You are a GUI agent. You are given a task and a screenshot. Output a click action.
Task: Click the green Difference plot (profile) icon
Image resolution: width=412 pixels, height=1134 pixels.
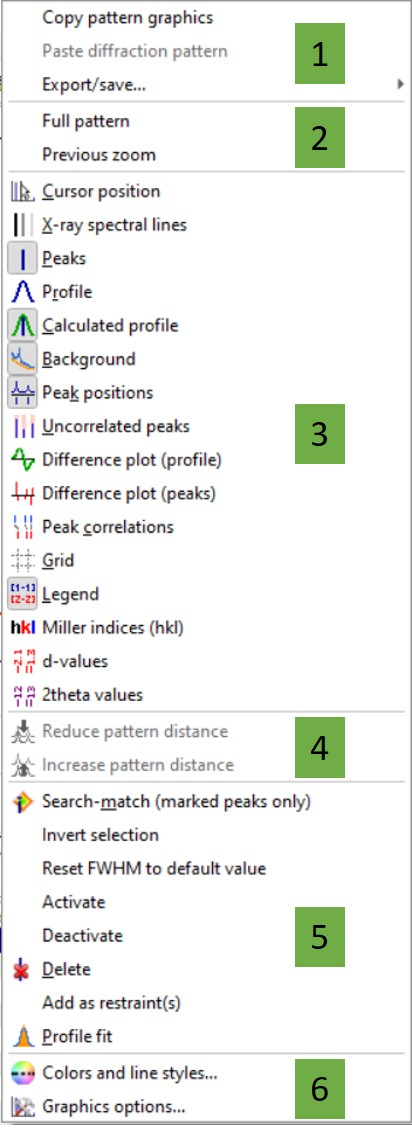(x=22, y=460)
